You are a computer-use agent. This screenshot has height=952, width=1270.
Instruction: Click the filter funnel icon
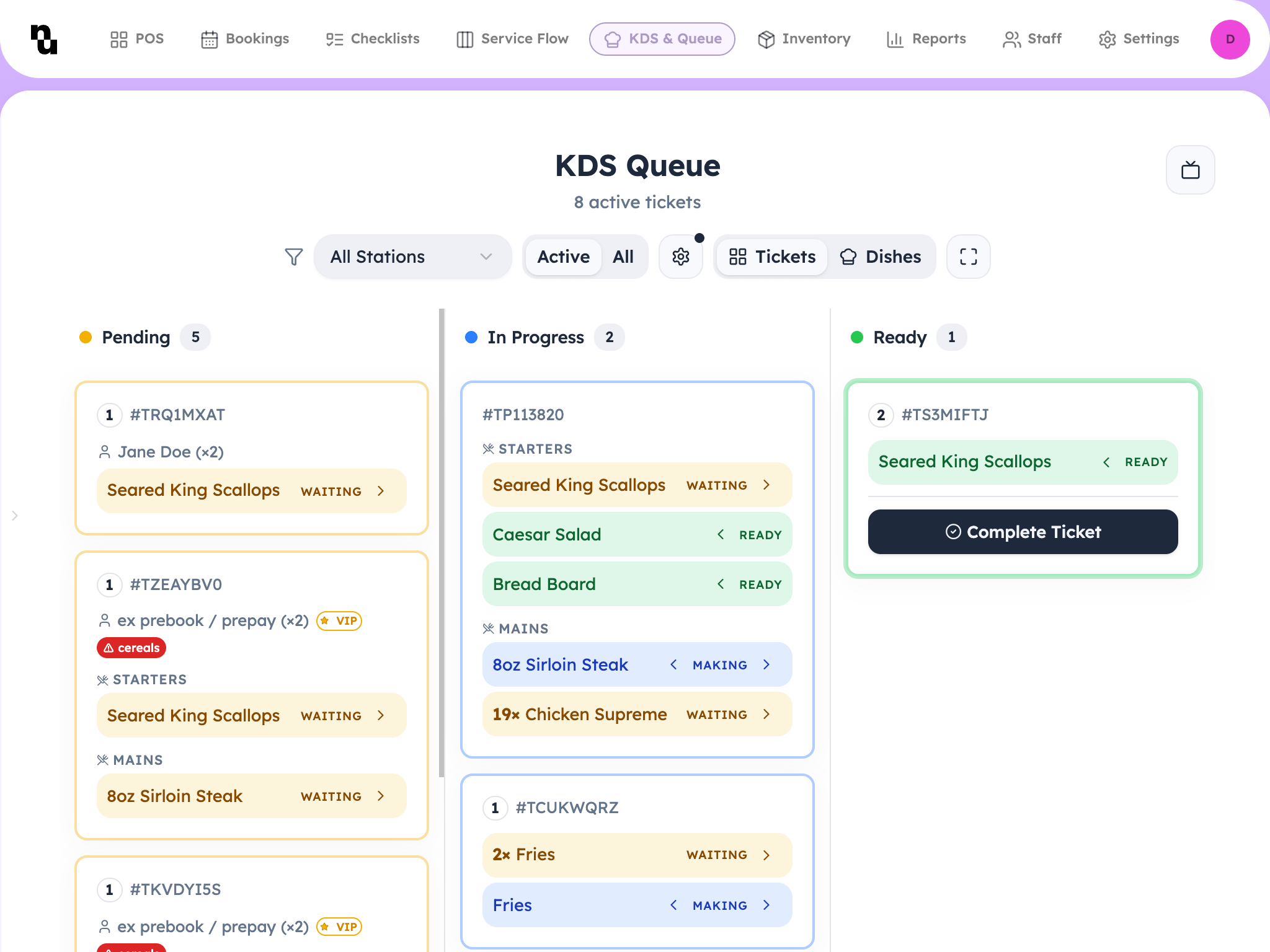tap(293, 257)
